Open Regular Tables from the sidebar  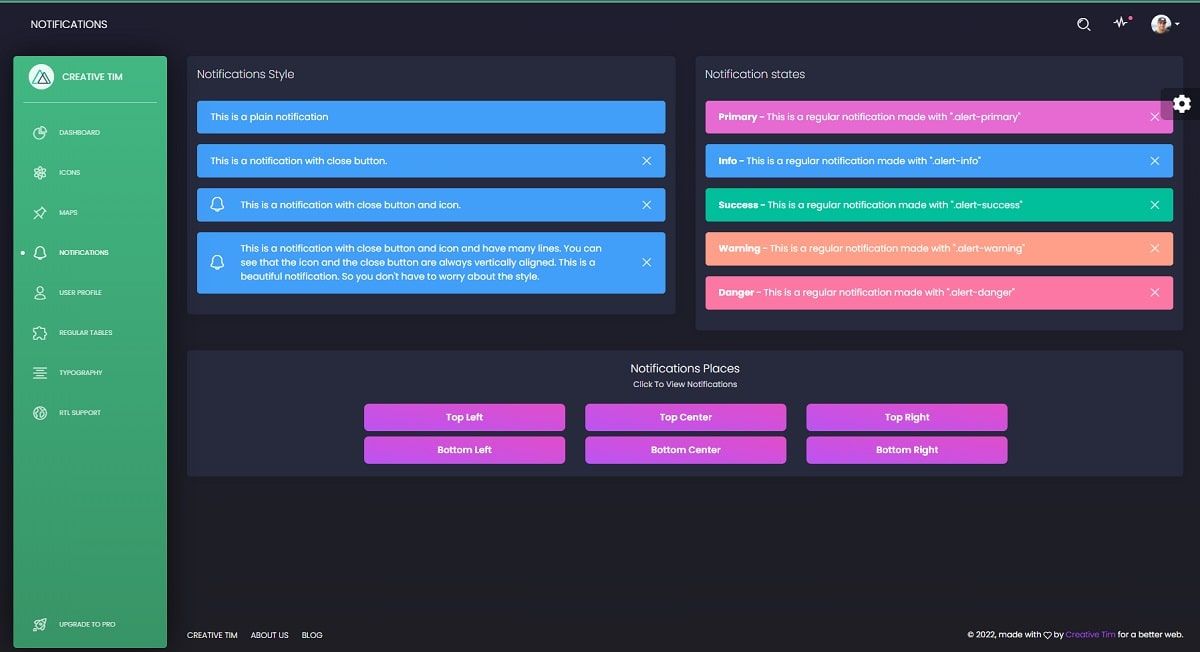[x=38, y=332]
